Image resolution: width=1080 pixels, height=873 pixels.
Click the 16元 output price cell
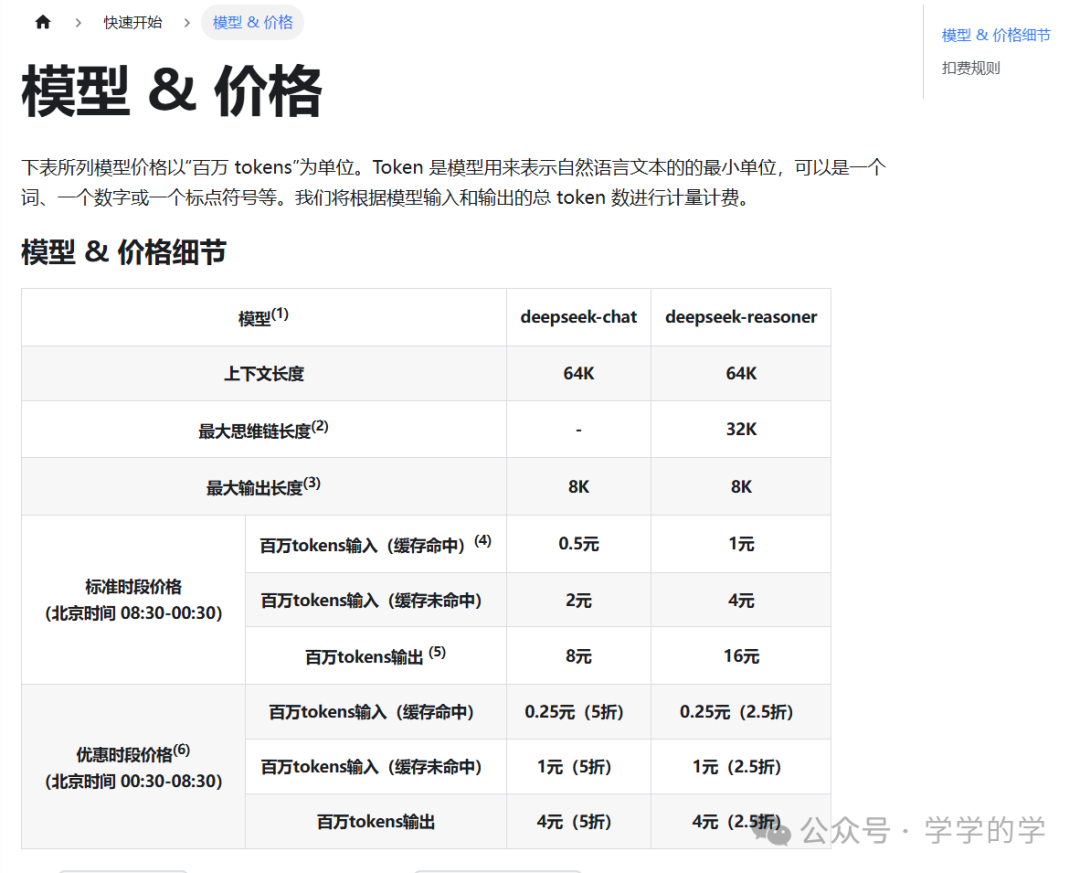tap(741, 656)
